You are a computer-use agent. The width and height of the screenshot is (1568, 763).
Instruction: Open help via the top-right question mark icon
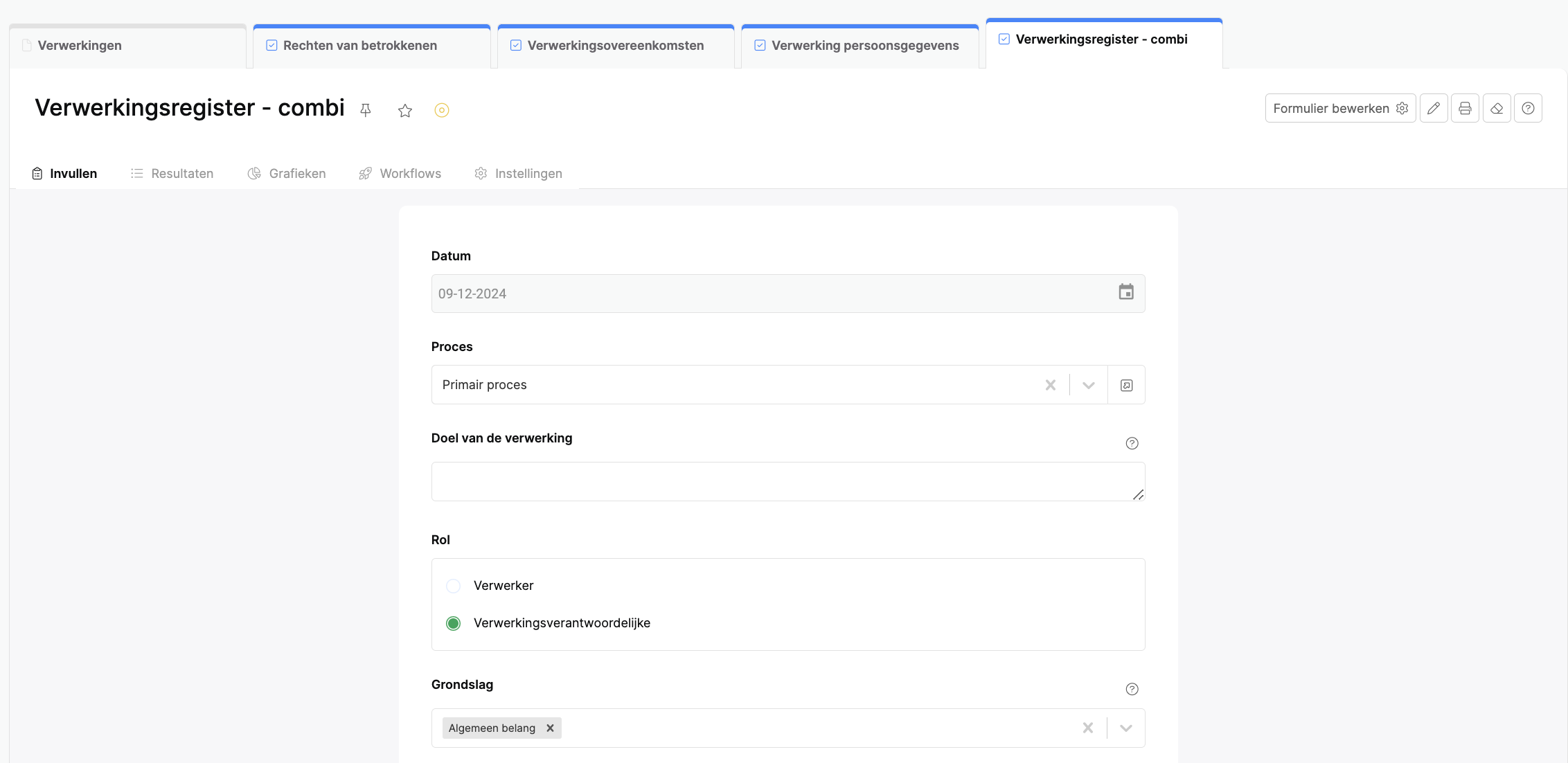1528,108
